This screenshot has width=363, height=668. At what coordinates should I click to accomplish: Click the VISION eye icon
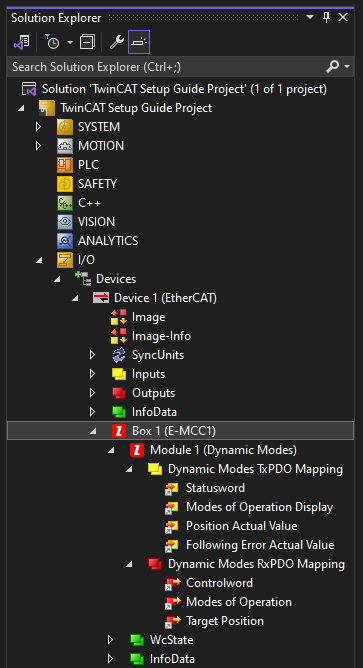tap(65, 222)
